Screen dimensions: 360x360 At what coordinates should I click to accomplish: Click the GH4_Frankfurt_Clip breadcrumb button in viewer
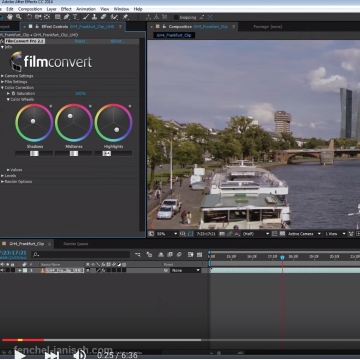pyautogui.click(x=174, y=35)
